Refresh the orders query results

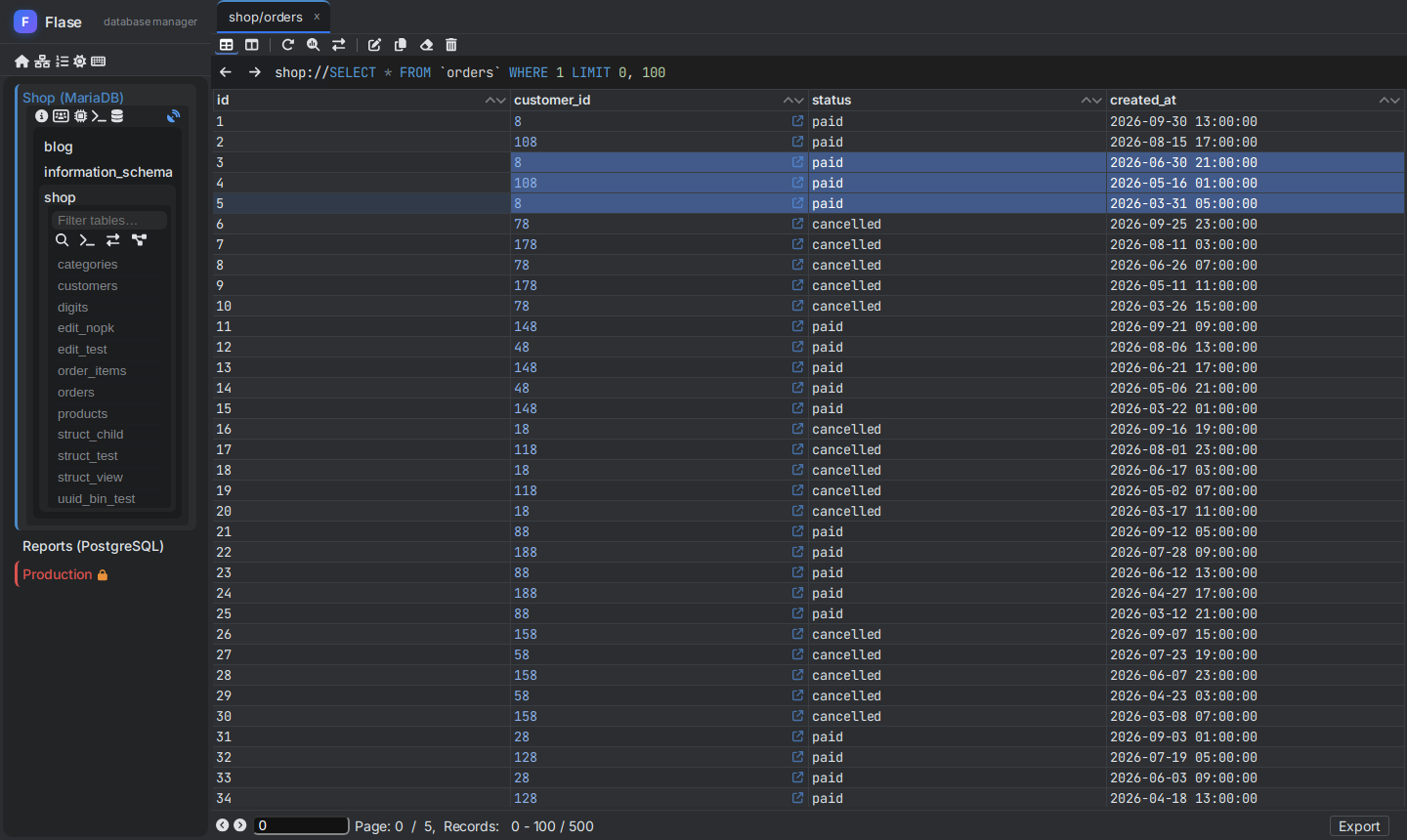pos(288,45)
